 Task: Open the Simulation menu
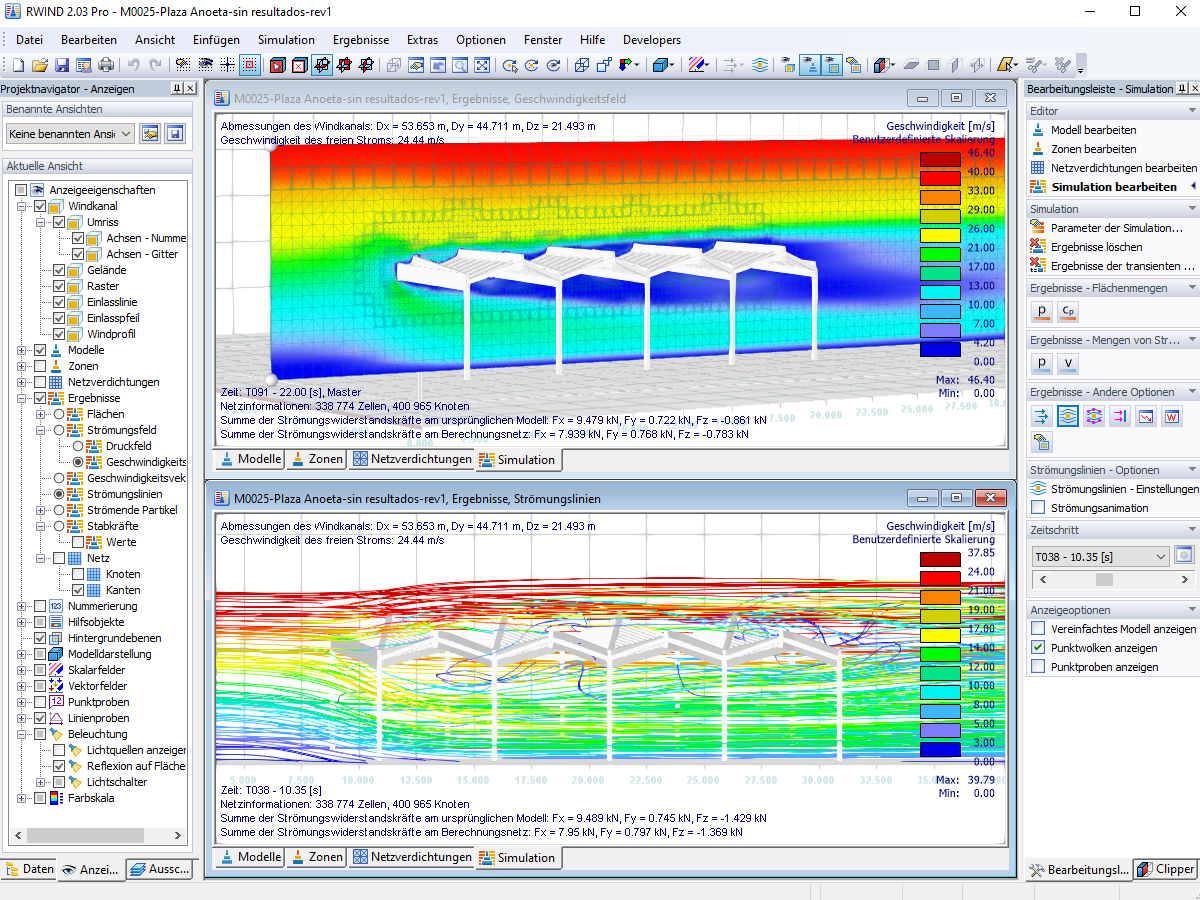tap(286, 40)
